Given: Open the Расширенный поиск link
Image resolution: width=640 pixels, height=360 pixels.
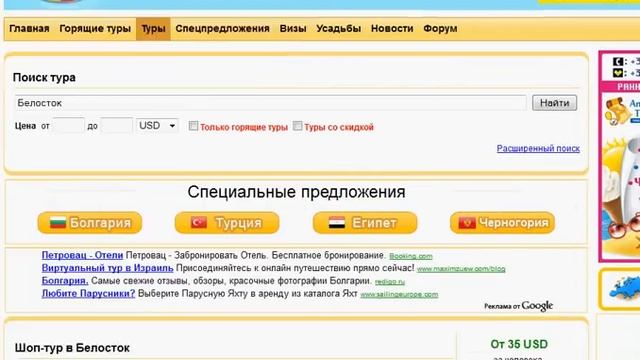Looking at the screenshot, I should coord(538,149).
